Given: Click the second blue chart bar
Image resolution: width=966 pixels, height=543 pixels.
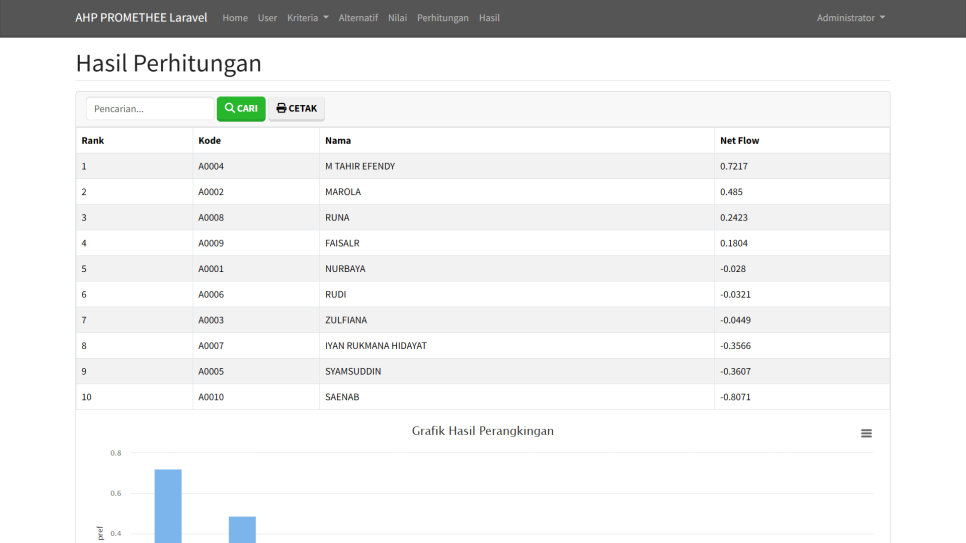Looking at the screenshot, I should (x=242, y=529).
